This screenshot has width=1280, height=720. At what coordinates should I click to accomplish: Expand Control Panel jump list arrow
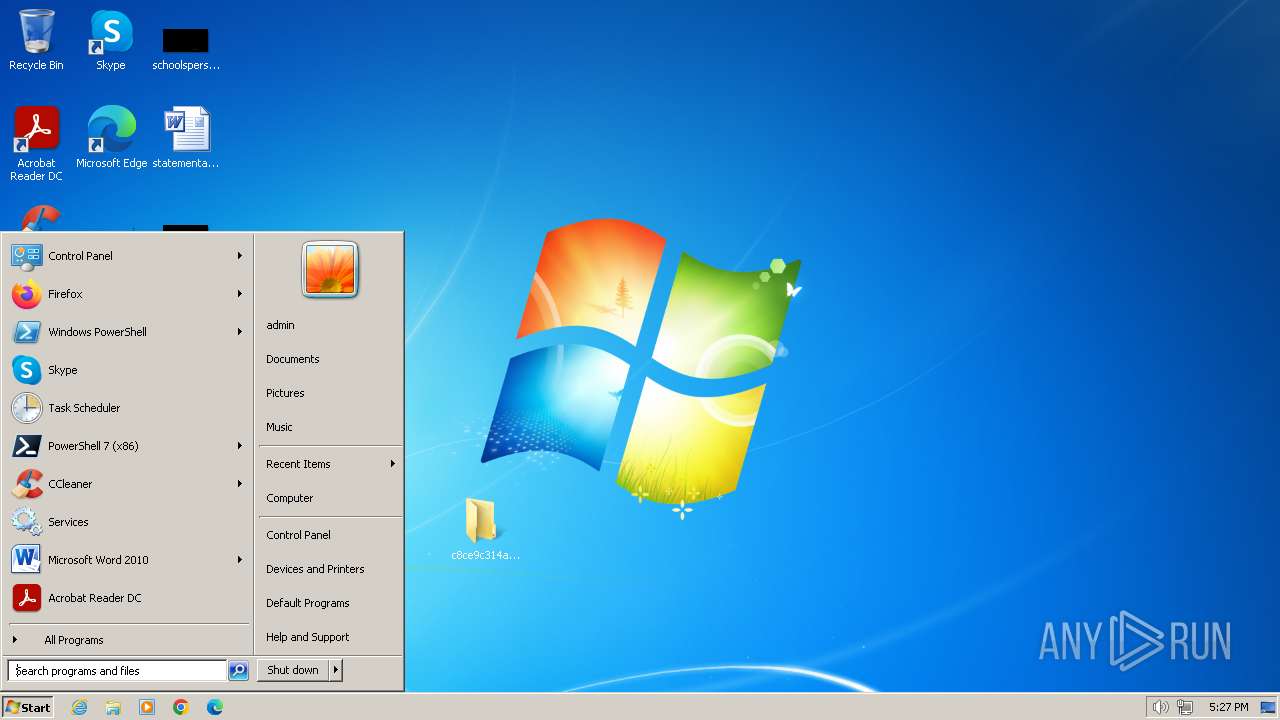240,256
